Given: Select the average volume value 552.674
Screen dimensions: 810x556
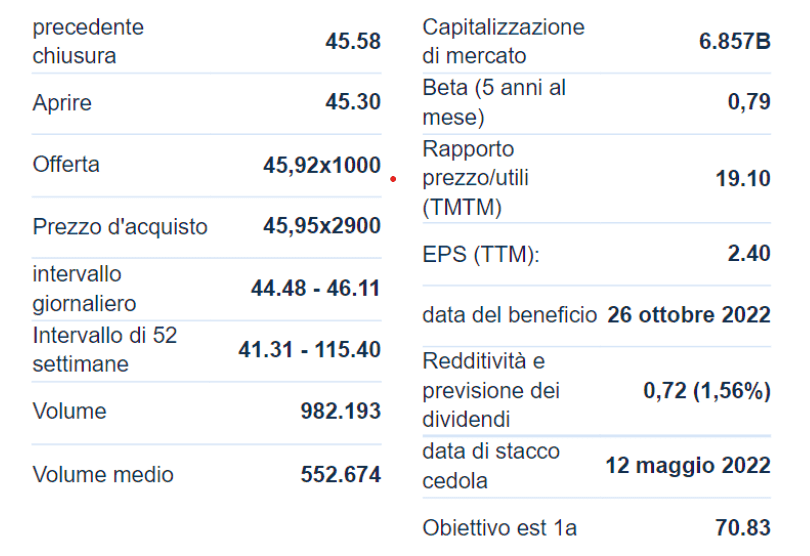Looking at the screenshot, I should [x=340, y=474].
